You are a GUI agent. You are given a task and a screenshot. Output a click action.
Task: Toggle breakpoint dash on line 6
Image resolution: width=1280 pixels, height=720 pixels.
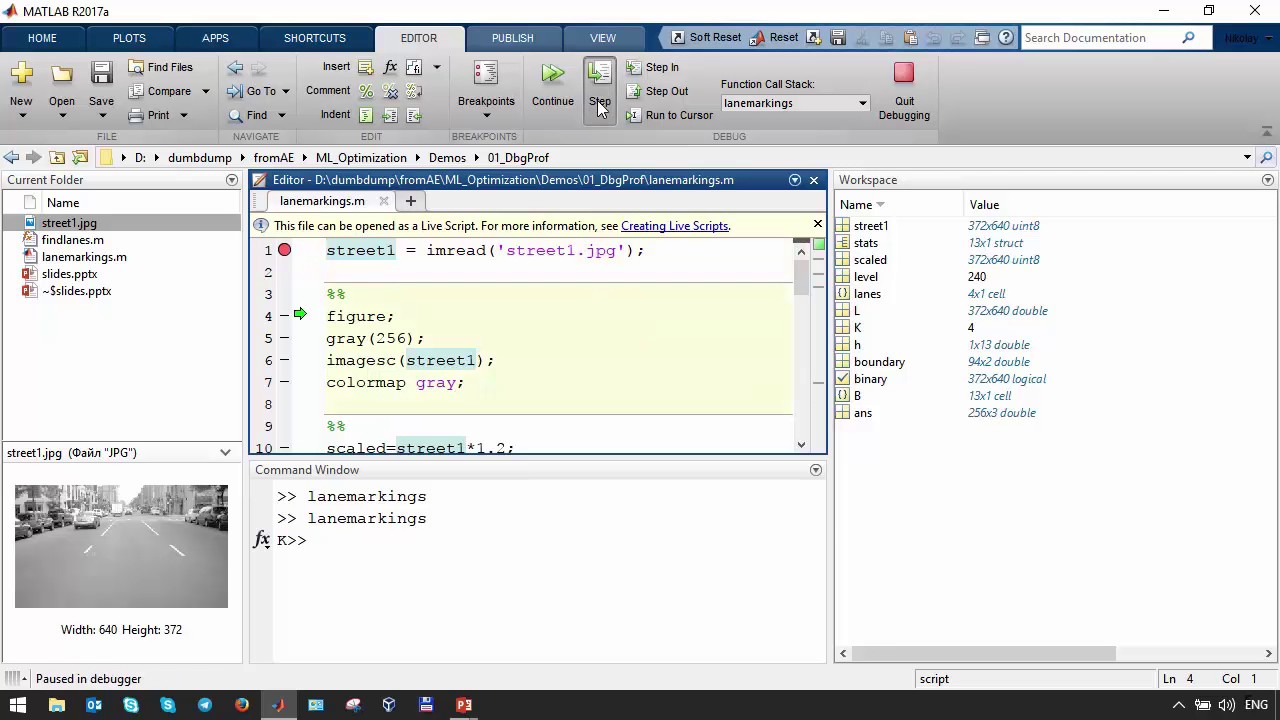click(x=285, y=360)
